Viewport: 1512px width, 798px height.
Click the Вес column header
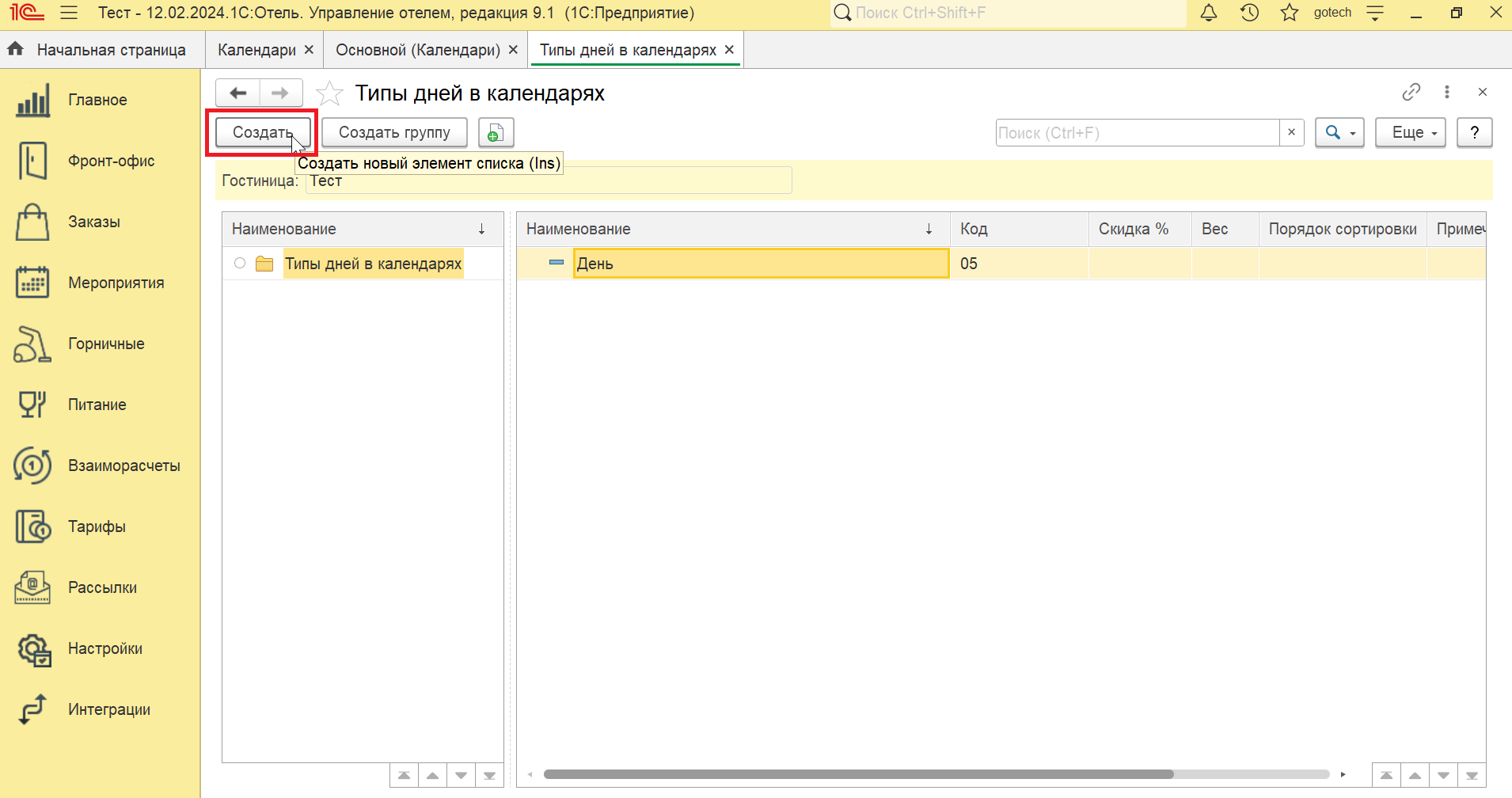tap(1225, 229)
